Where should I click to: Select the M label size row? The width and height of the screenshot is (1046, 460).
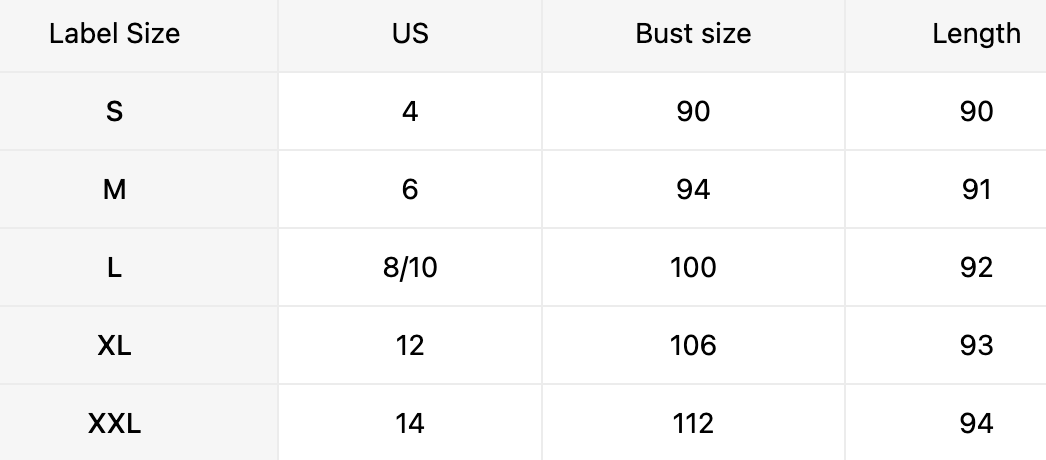pos(115,189)
